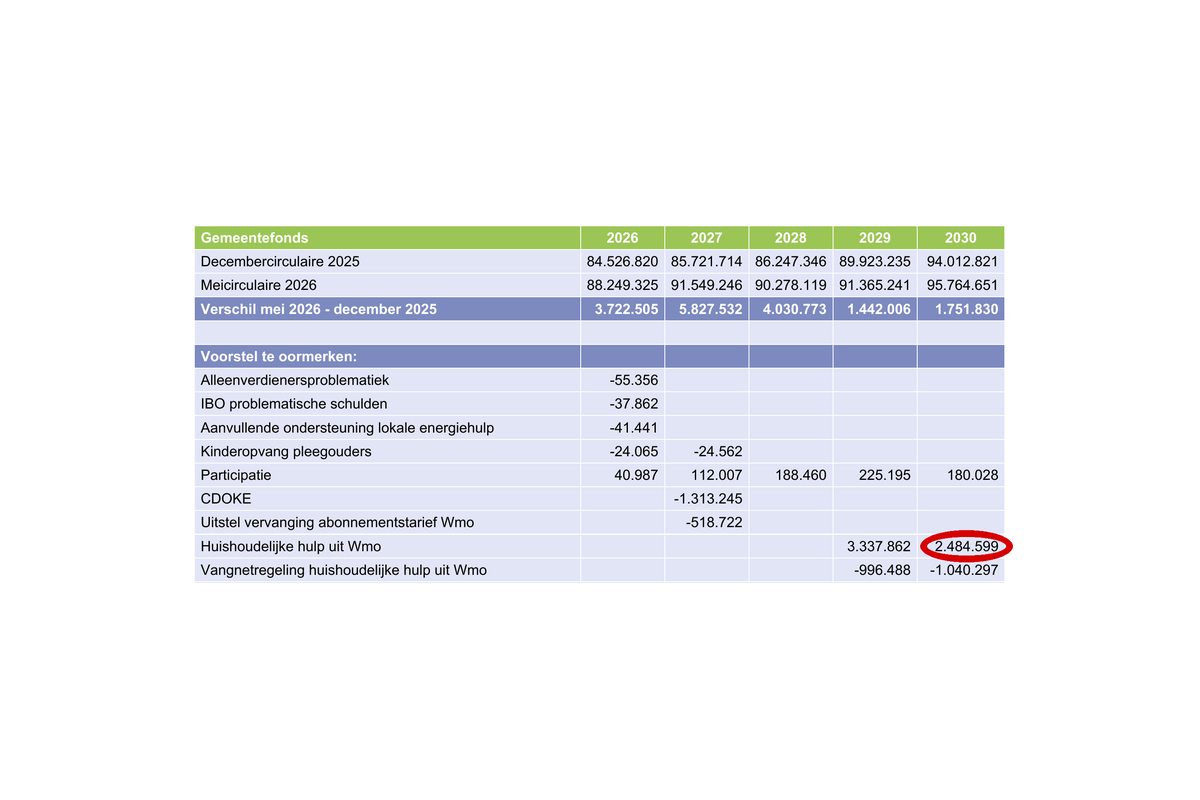This screenshot has height=800, width=1200.
Task: Select the CDOKE row label
Action: click(x=226, y=499)
